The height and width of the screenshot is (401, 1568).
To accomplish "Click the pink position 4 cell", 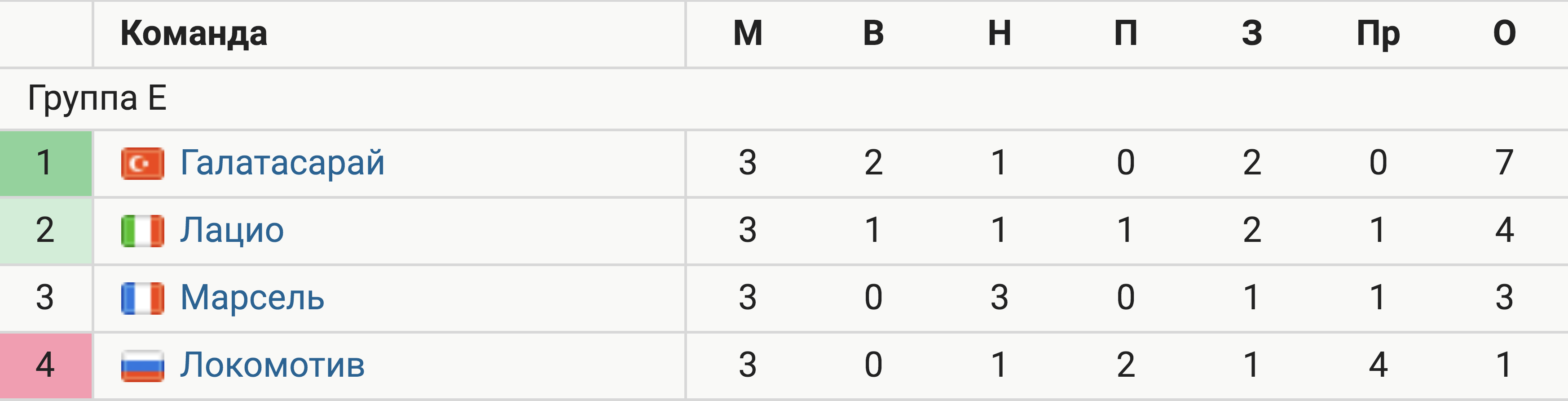I will click(46, 365).
